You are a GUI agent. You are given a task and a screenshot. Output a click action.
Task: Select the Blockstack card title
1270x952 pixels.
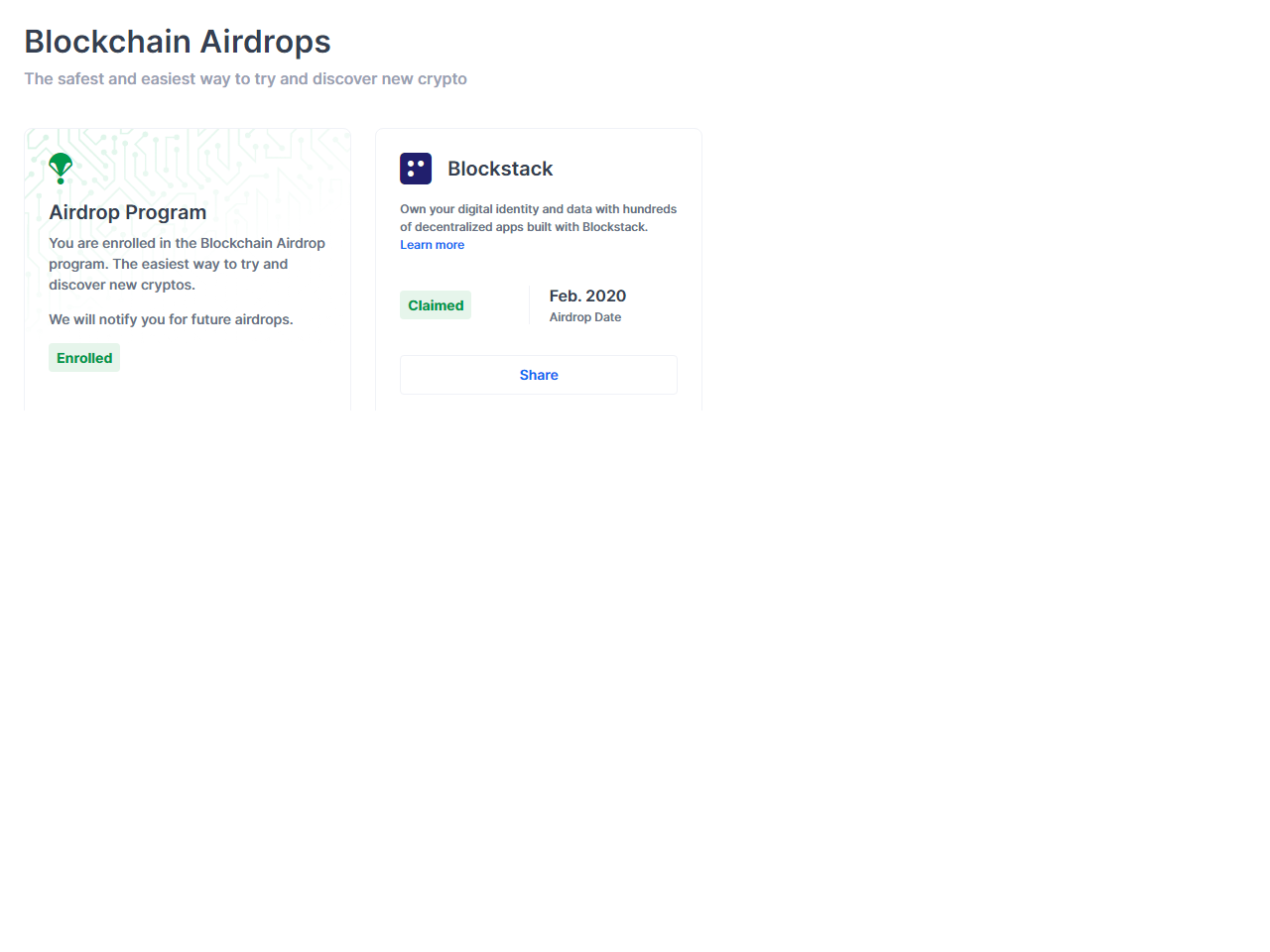[500, 169]
